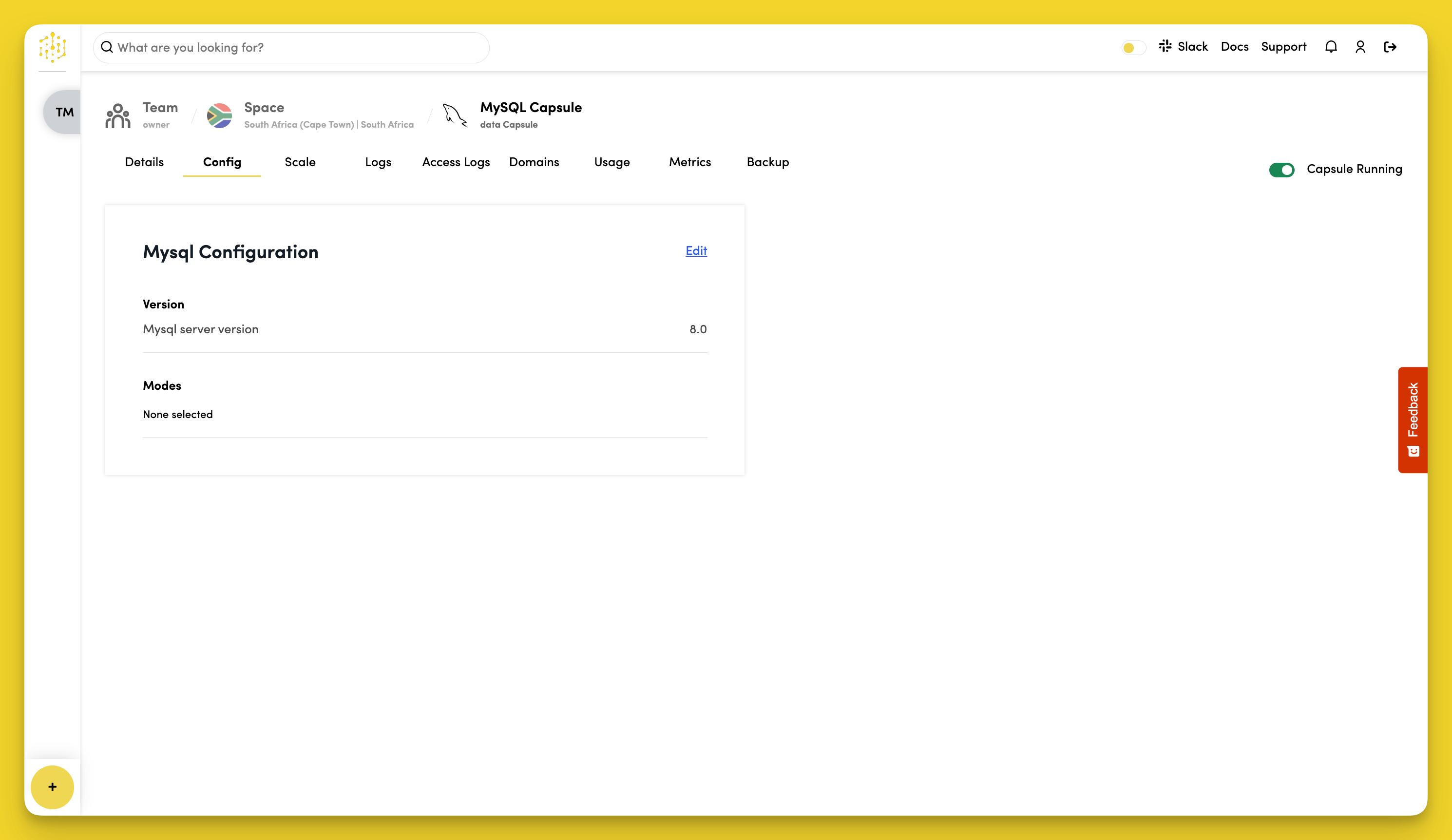
Task: Open the red Feedback side button
Action: click(1412, 420)
